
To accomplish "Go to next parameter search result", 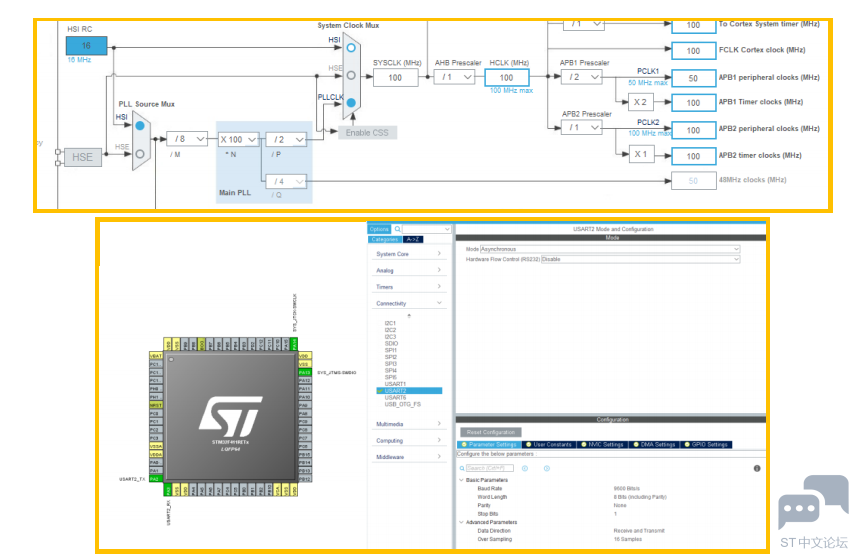I will click(547, 468).
